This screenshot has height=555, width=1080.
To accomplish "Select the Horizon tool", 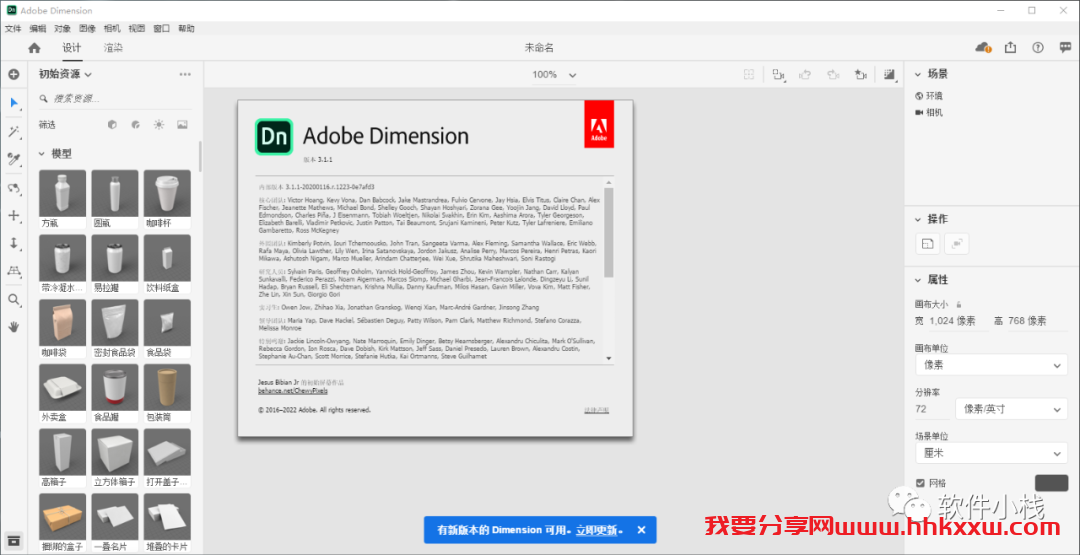I will (x=13, y=271).
